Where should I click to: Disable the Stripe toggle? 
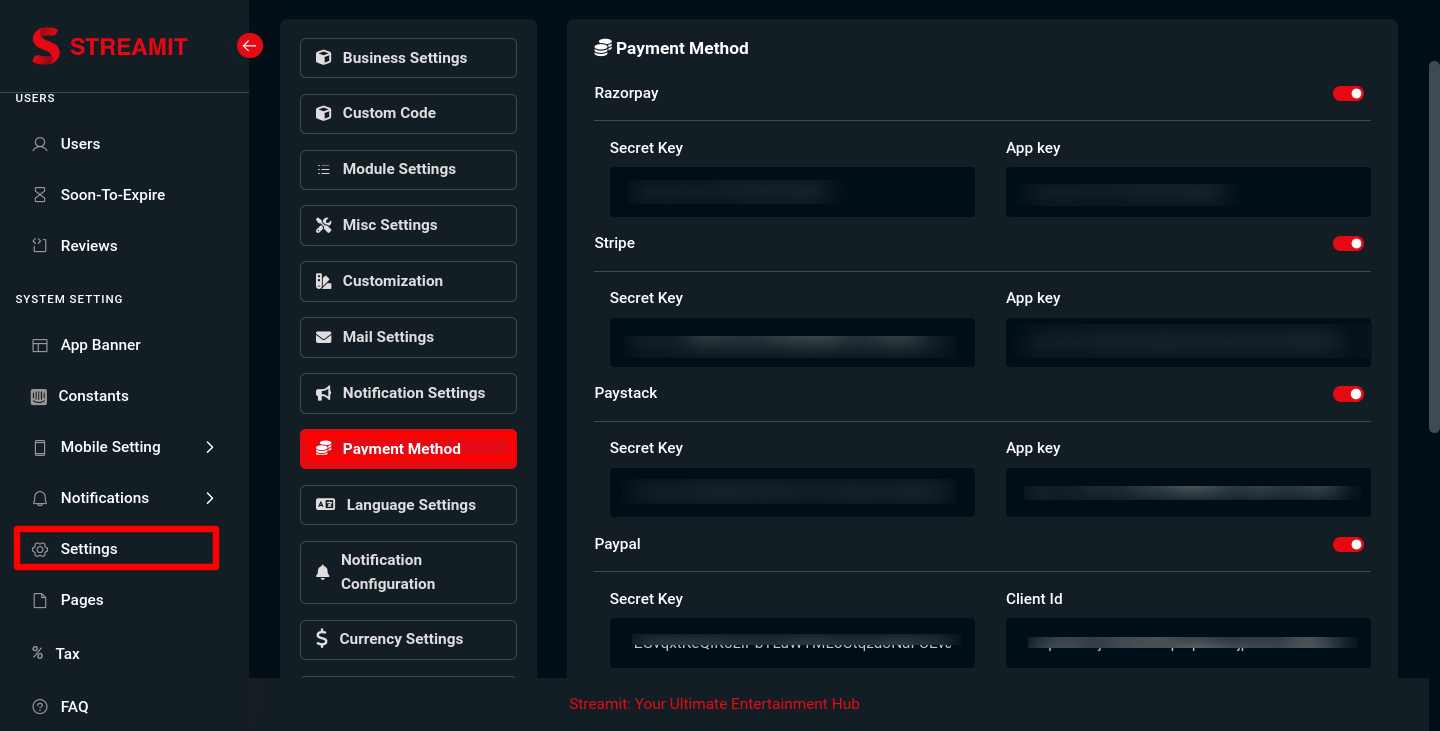pos(1348,243)
